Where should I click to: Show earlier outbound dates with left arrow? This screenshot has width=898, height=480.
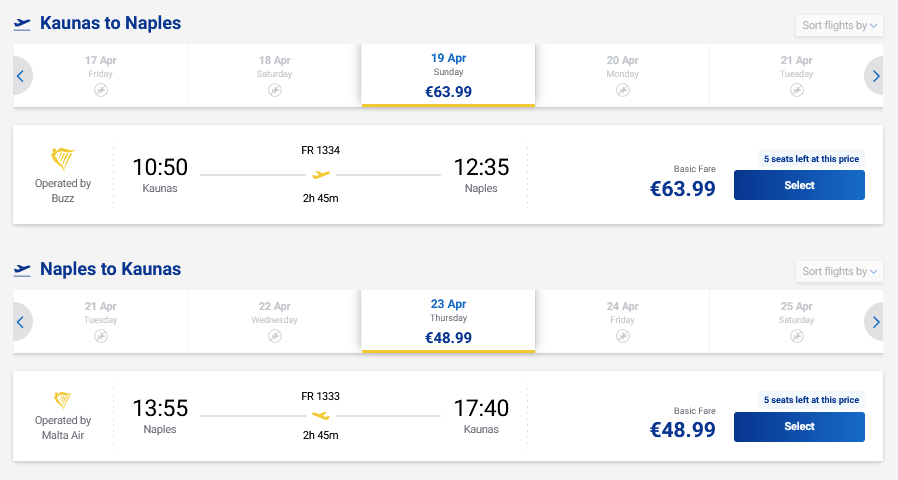coord(22,76)
